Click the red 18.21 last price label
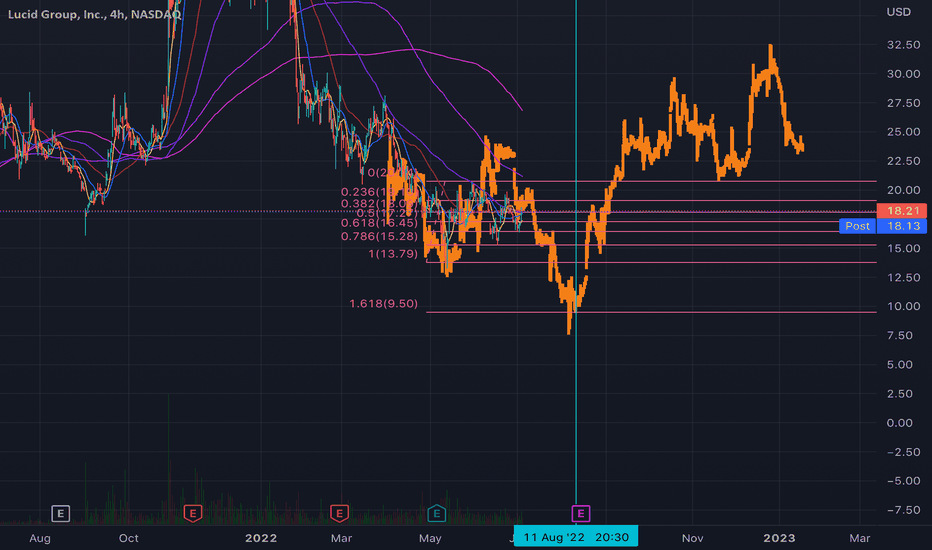 tap(902, 210)
